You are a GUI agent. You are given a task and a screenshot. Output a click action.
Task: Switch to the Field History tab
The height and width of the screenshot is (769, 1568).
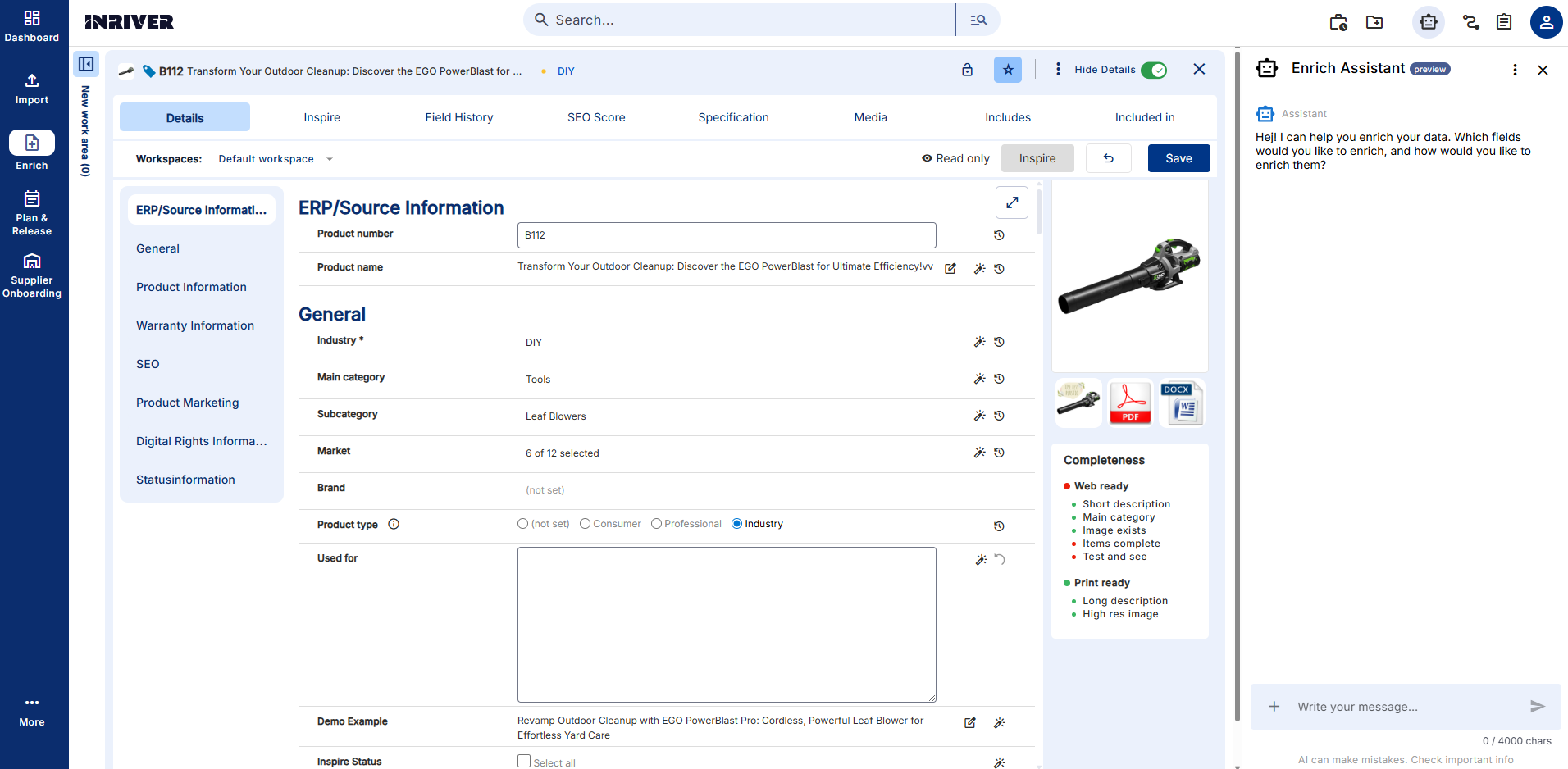coord(459,117)
